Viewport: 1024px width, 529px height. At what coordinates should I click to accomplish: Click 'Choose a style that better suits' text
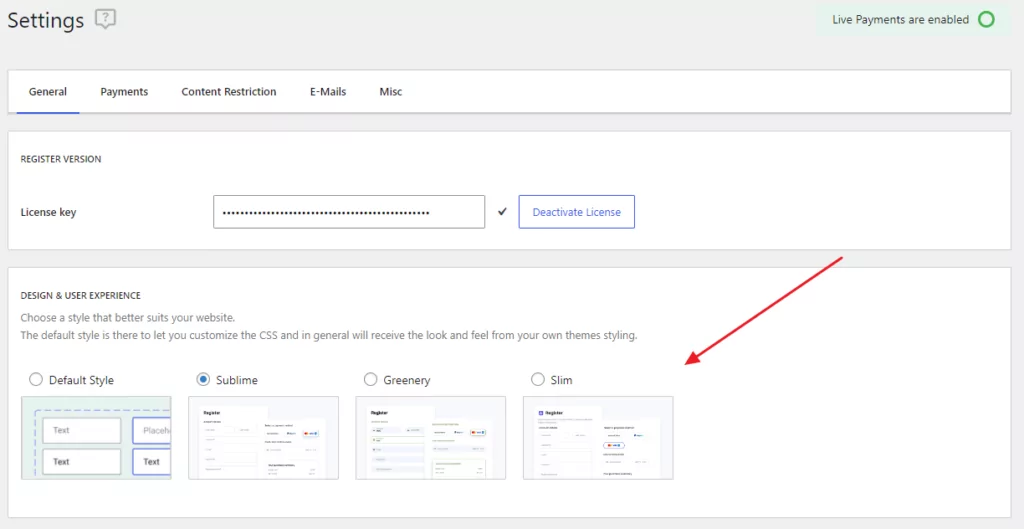[x=127, y=319]
